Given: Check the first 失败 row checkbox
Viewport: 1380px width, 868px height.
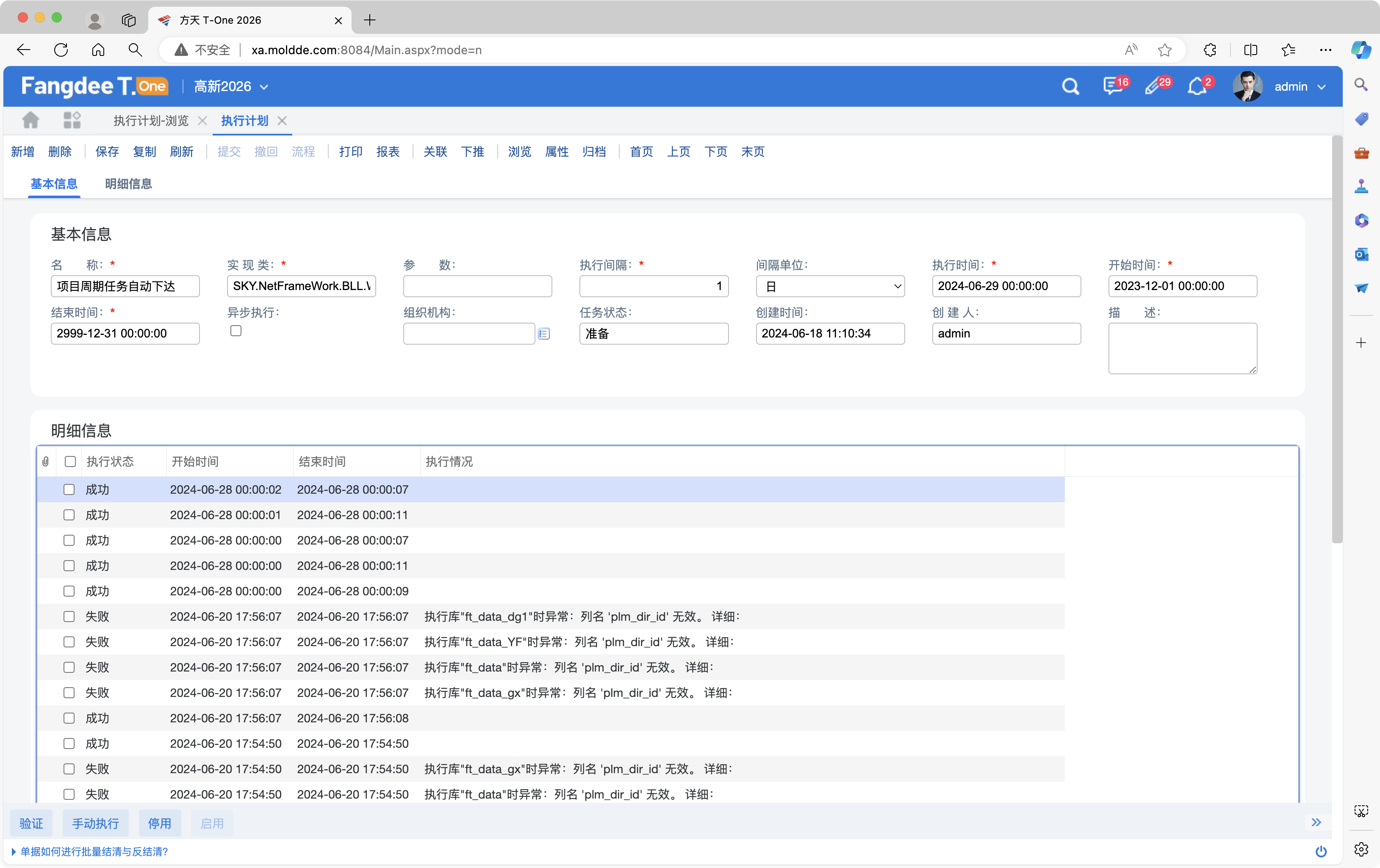Looking at the screenshot, I should [69, 616].
